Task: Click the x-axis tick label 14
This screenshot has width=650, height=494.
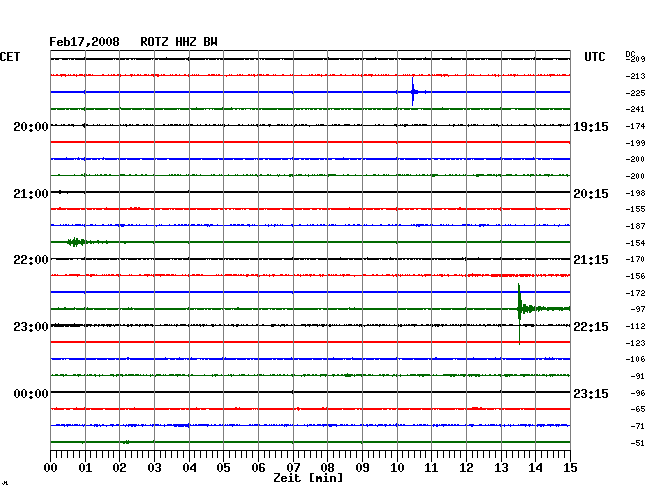Action: tap(535, 467)
